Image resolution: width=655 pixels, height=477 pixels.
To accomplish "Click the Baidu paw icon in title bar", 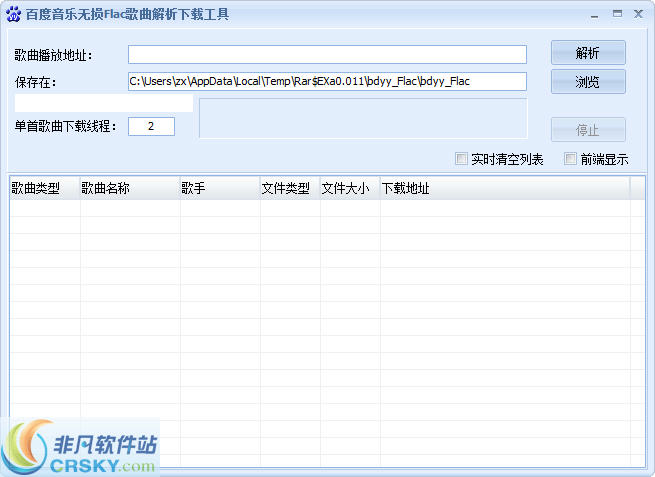I will (13, 14).
